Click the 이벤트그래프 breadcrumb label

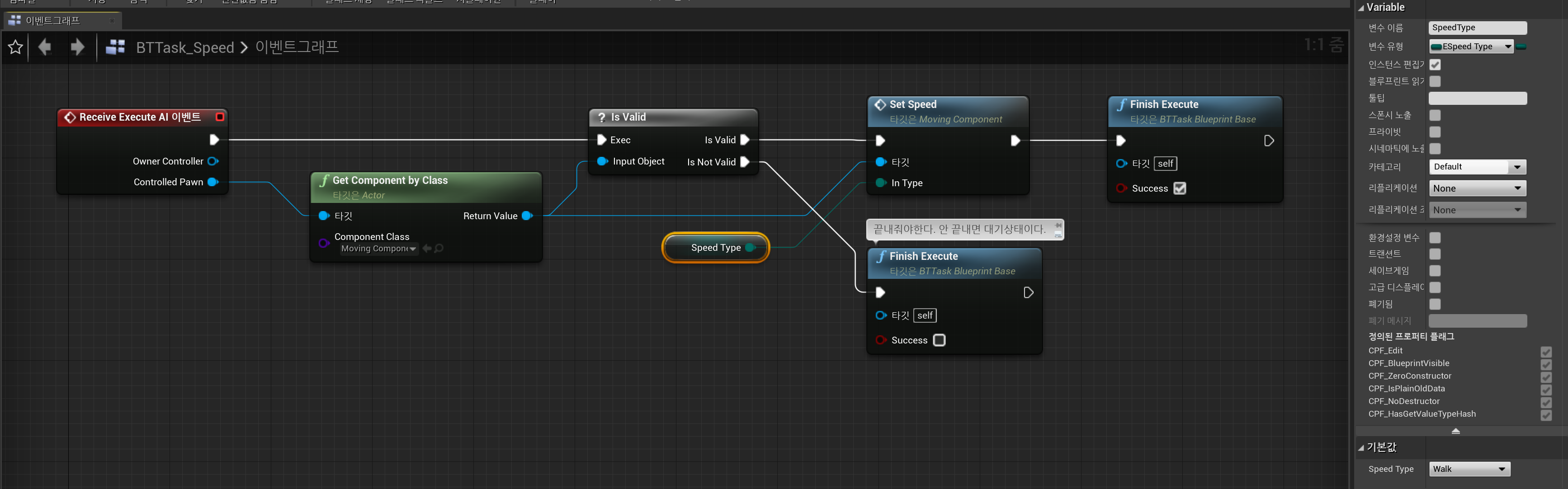coord(297,47)
